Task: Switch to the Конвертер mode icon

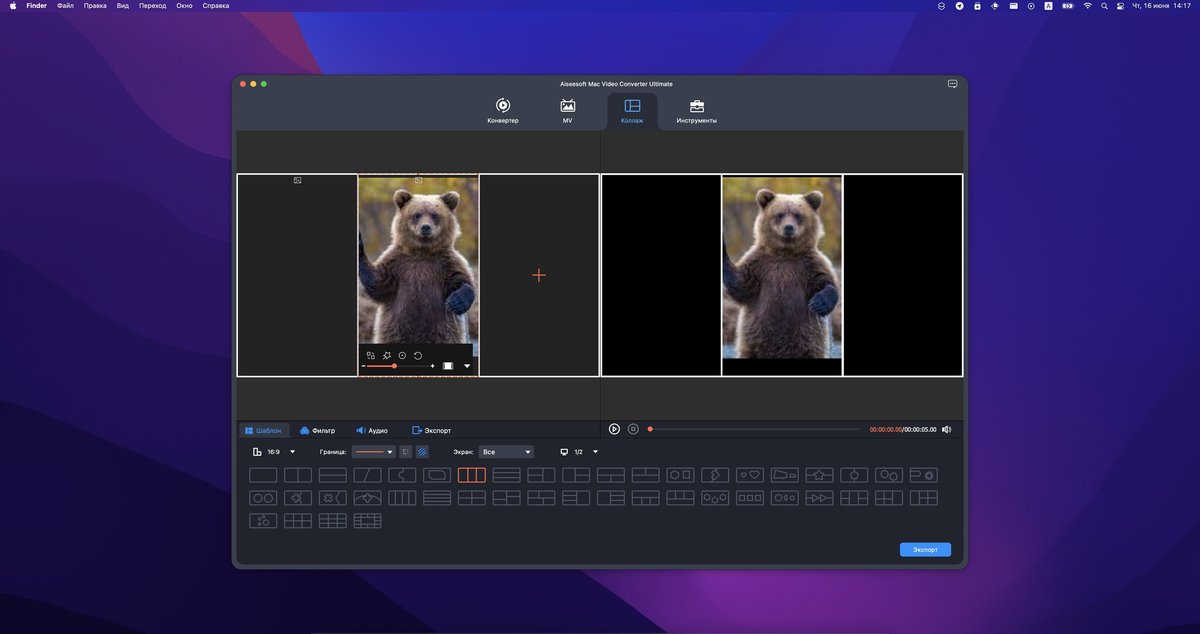Action: pos(502,110)
